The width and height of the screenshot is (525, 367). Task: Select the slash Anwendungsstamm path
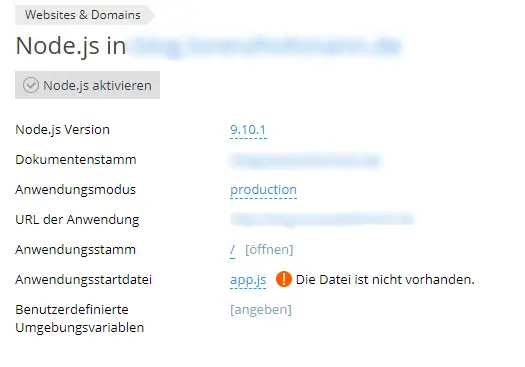232,250
